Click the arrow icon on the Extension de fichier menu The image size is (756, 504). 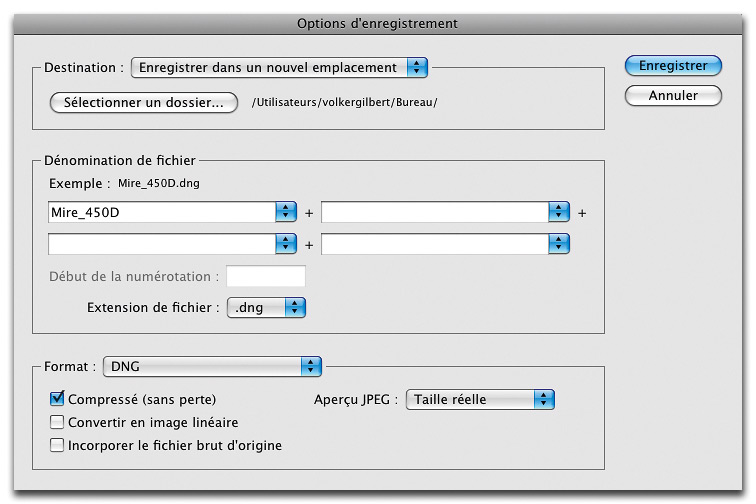click(x=295, y=308)
